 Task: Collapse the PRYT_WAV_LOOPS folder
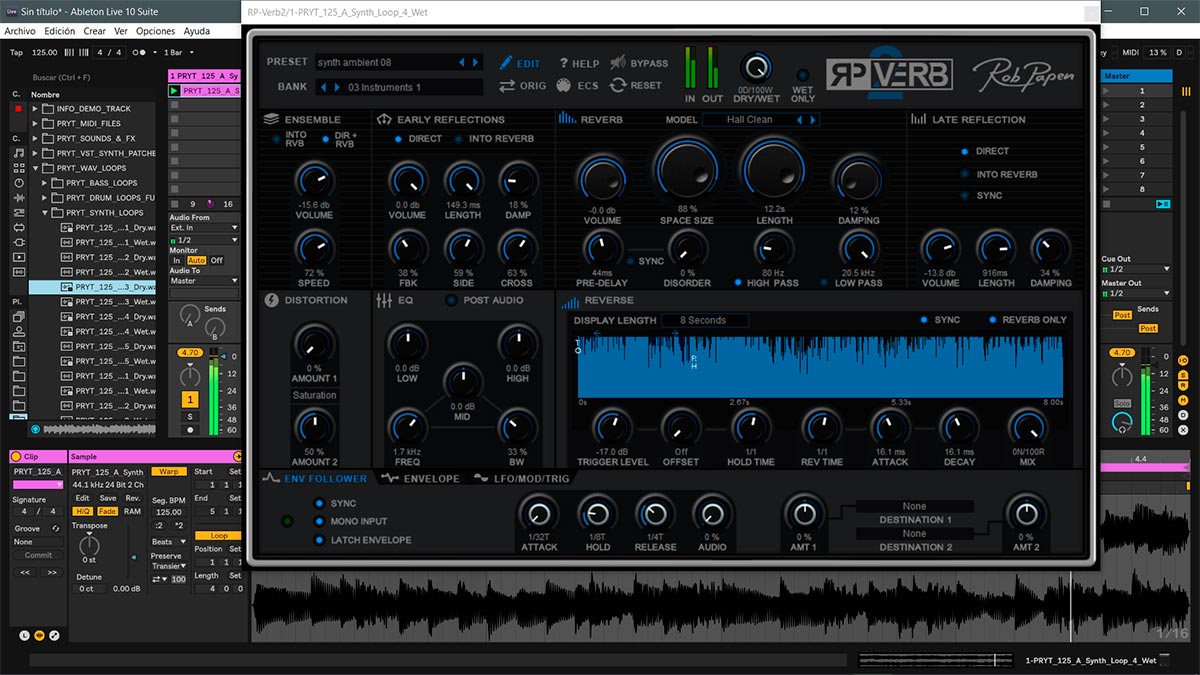[x=36, y=168]
